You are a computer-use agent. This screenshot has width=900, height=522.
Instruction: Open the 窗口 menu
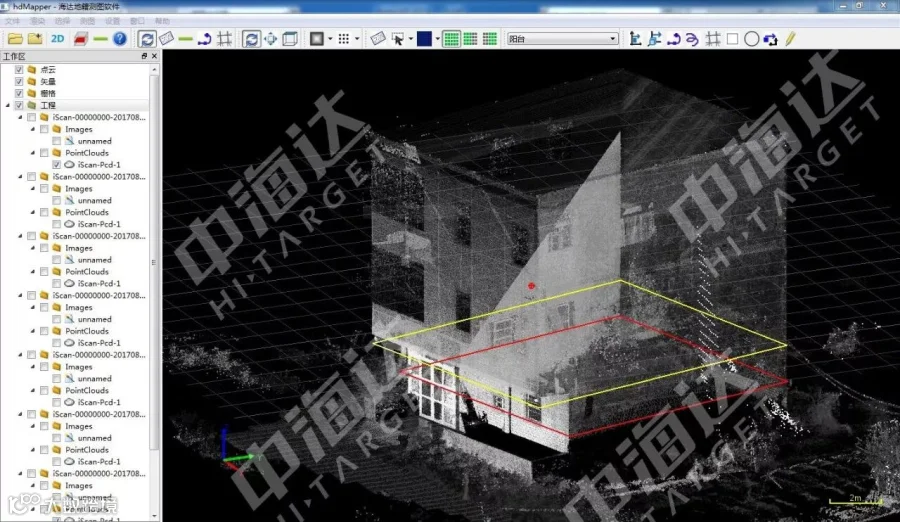point(137,21)
